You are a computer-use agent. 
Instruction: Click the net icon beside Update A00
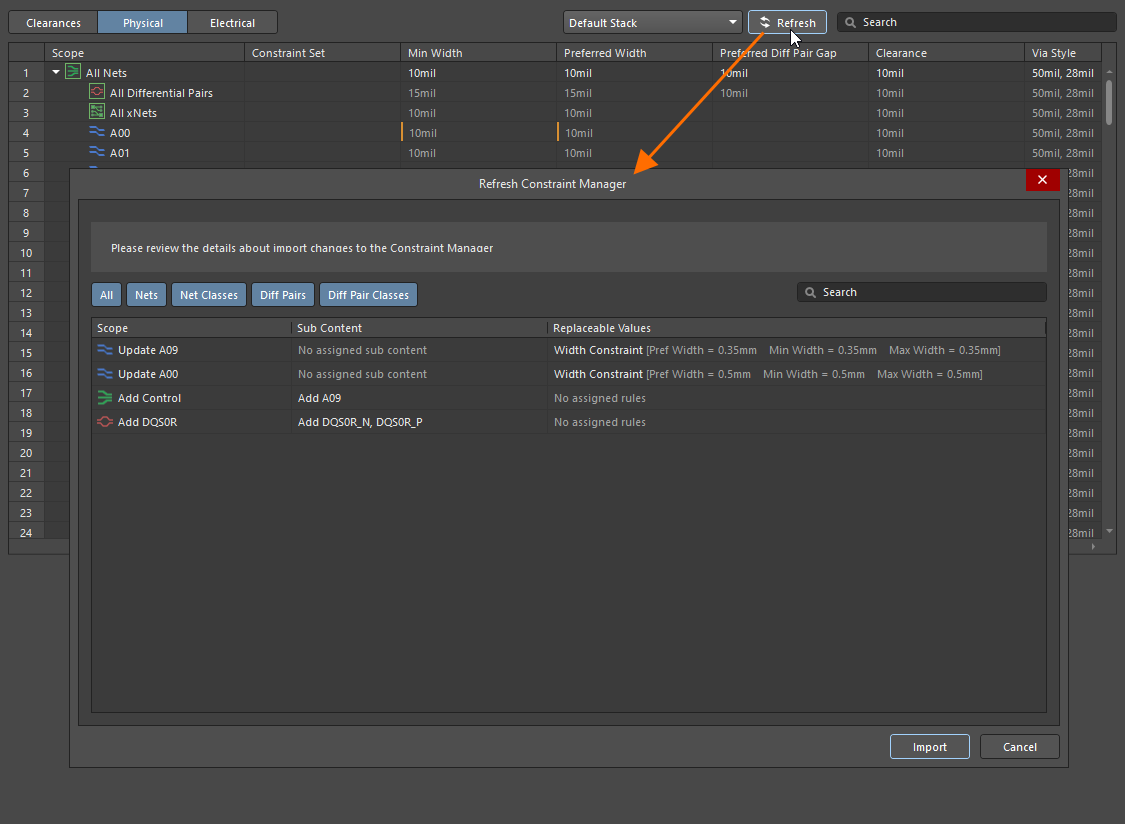(x=104, y=374)
